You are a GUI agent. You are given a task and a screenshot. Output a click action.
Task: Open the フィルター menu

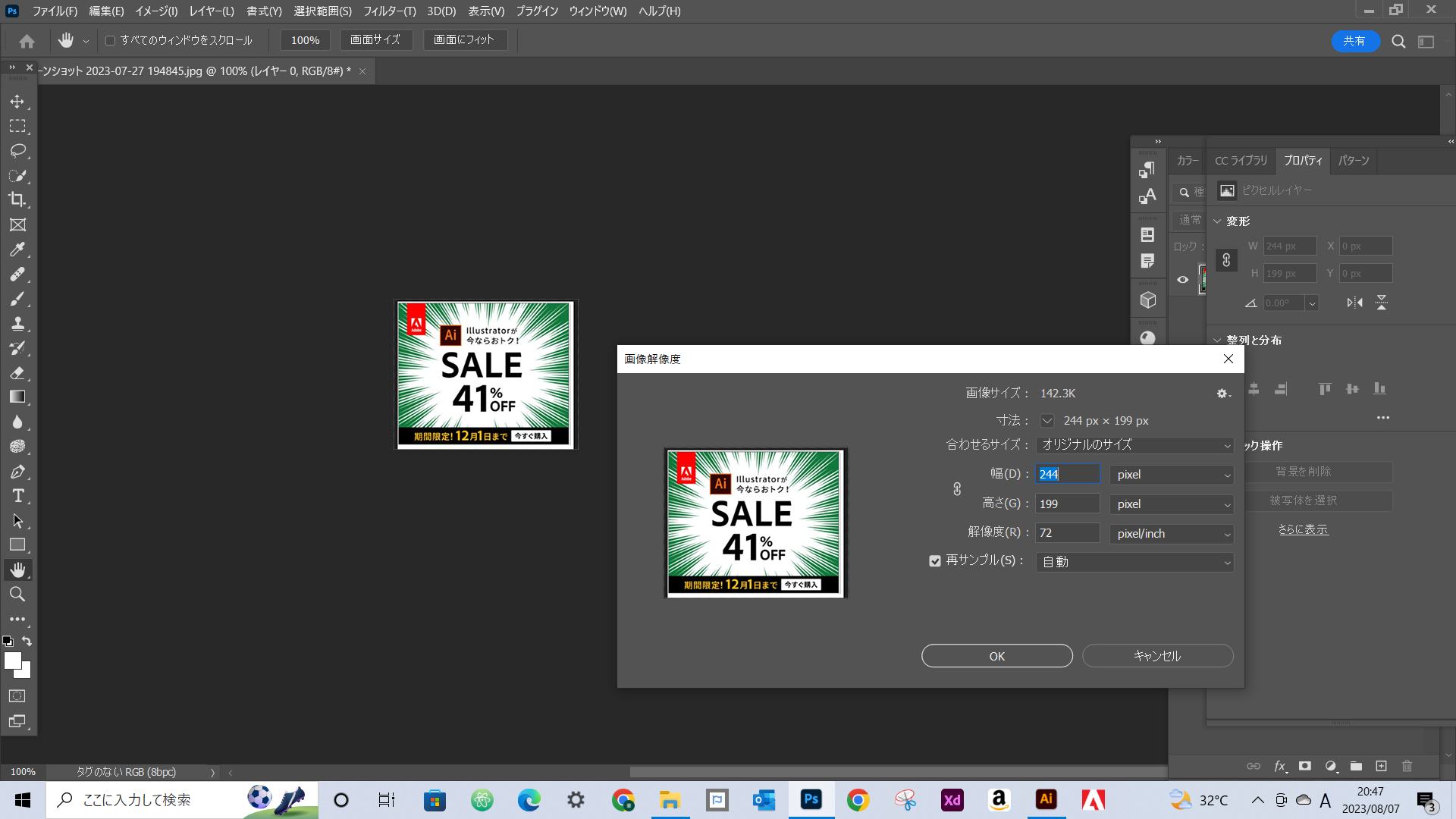tap(388, 11)
